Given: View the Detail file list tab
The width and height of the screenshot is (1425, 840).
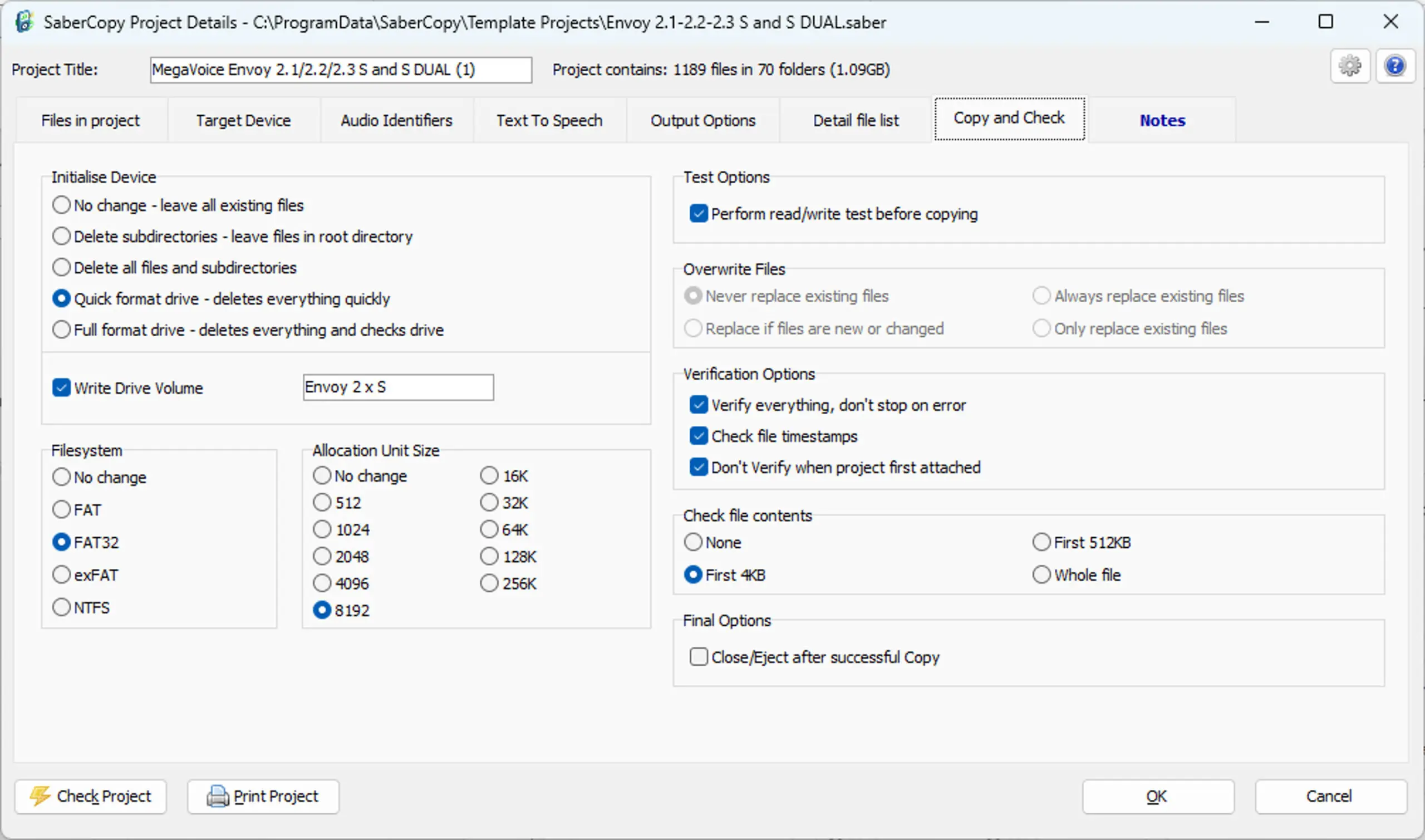Looking at the screenshot, I should (856, 120).
